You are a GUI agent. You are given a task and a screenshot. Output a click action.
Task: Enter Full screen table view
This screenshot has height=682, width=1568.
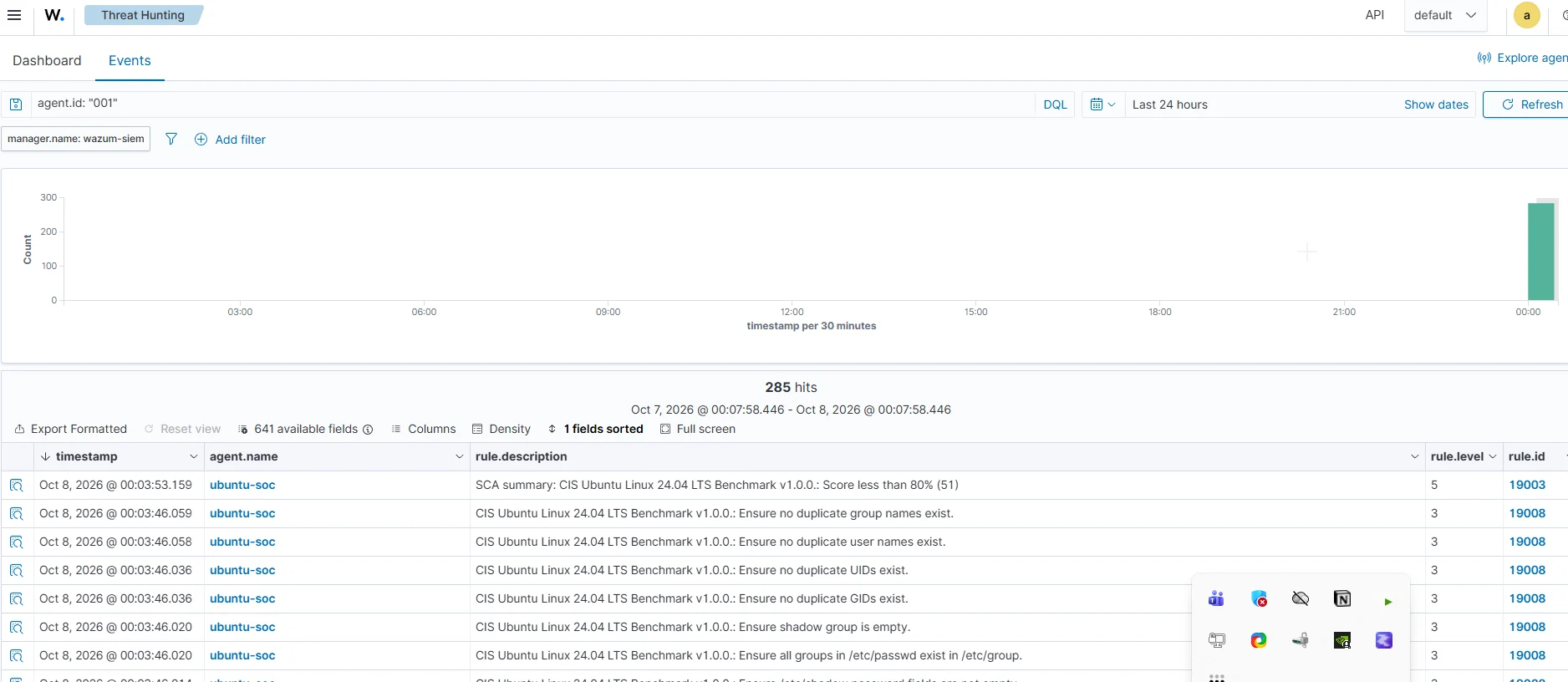tap(698, 429)
